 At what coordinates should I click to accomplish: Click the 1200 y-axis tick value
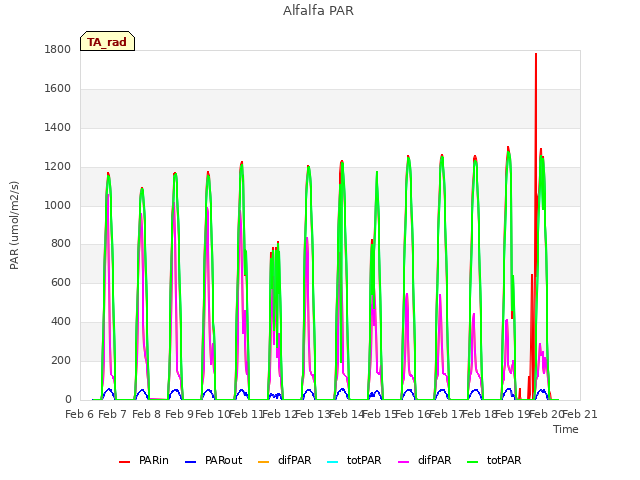[x=58, y=167]
